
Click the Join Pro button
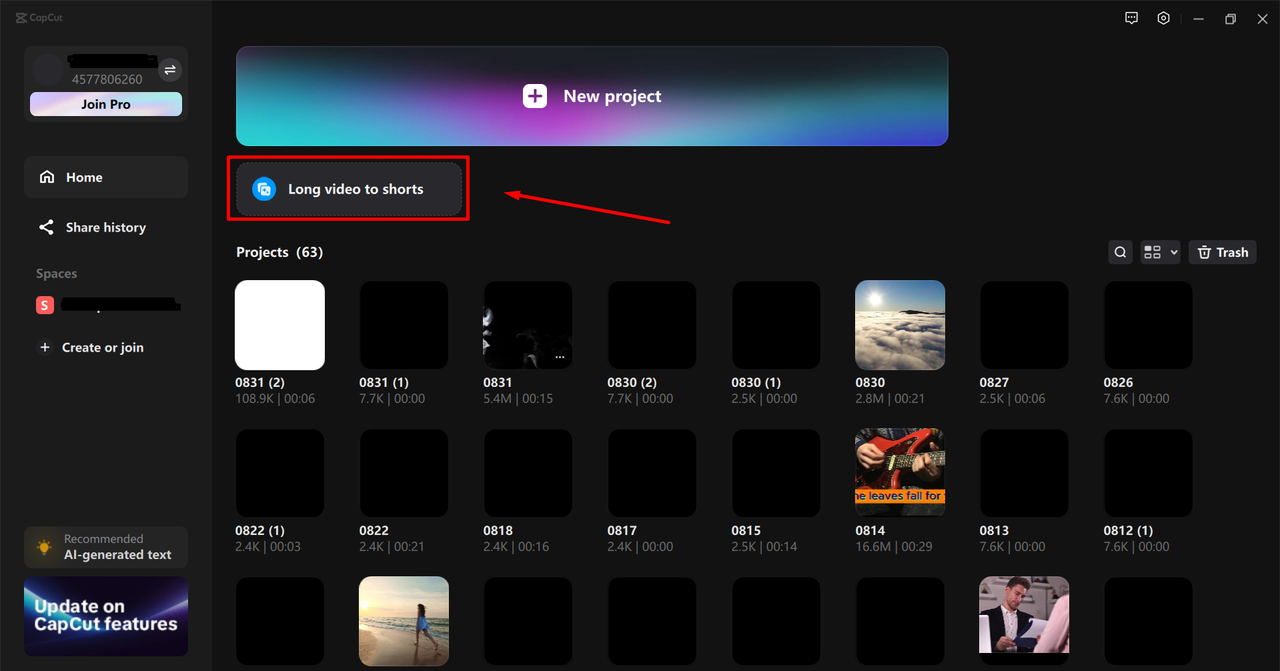pos(106,104)
